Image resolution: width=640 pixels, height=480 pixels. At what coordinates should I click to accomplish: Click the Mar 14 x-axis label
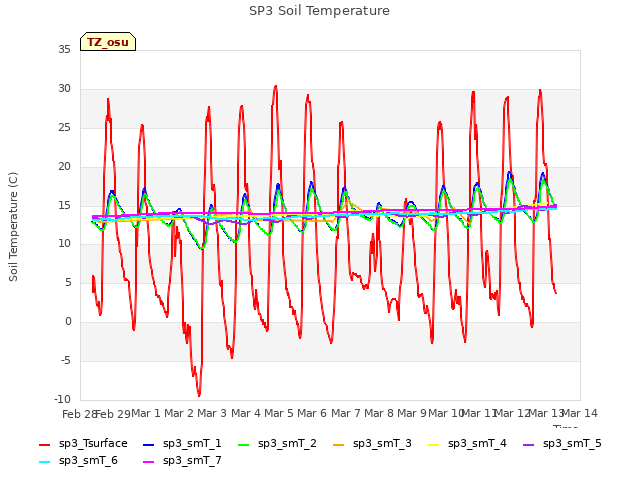(x=580, y=413)
